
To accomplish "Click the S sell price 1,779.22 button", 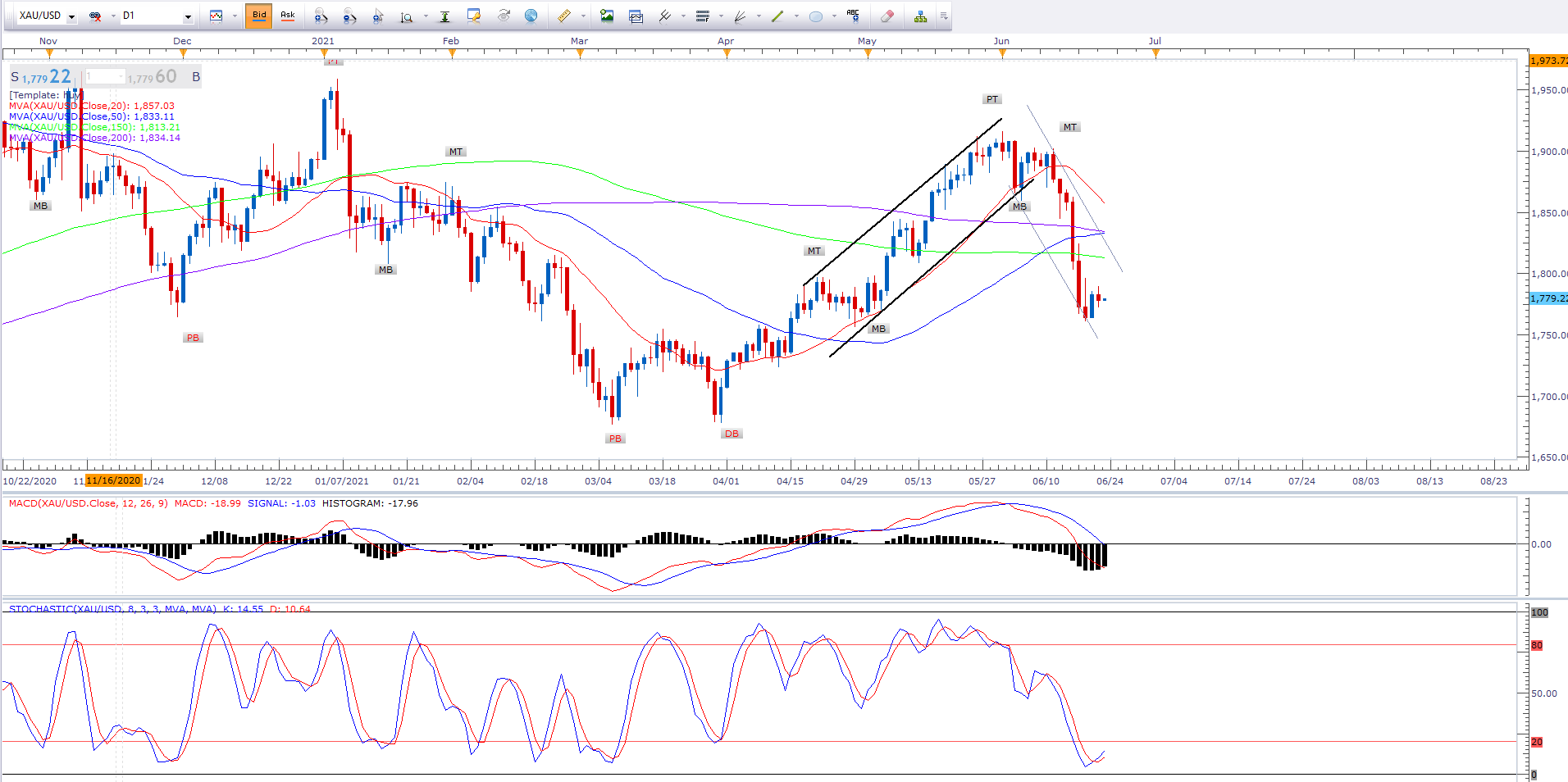I will tap(42, 77).
